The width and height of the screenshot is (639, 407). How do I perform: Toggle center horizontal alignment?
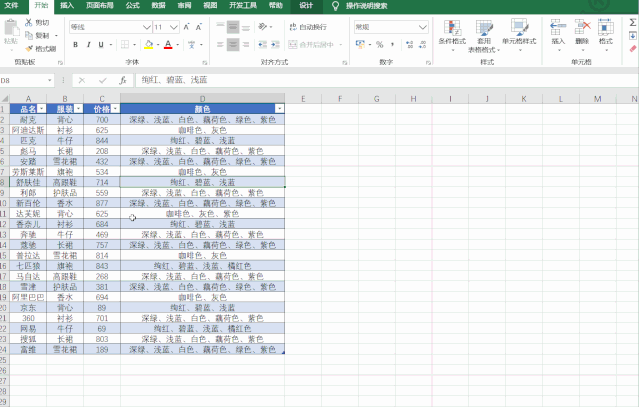233,44
